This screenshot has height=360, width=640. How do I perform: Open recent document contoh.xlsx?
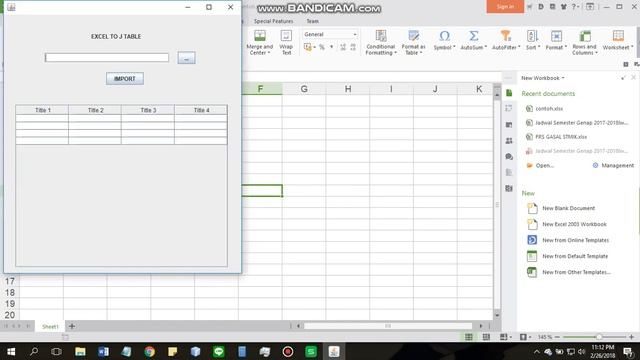(549, 109)
